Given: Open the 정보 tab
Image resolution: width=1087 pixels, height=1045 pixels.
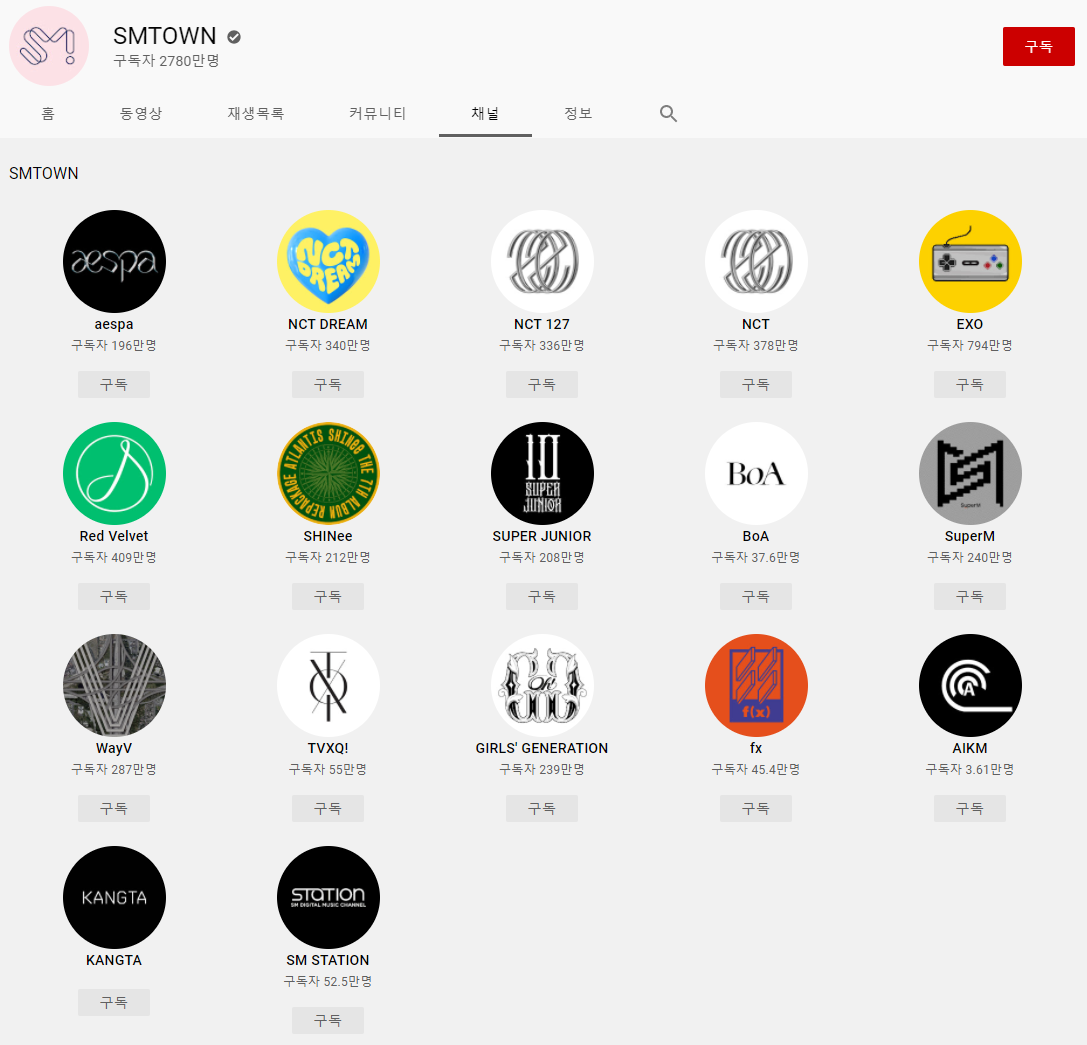Looking at the screenshot, I should click(578, 114).
